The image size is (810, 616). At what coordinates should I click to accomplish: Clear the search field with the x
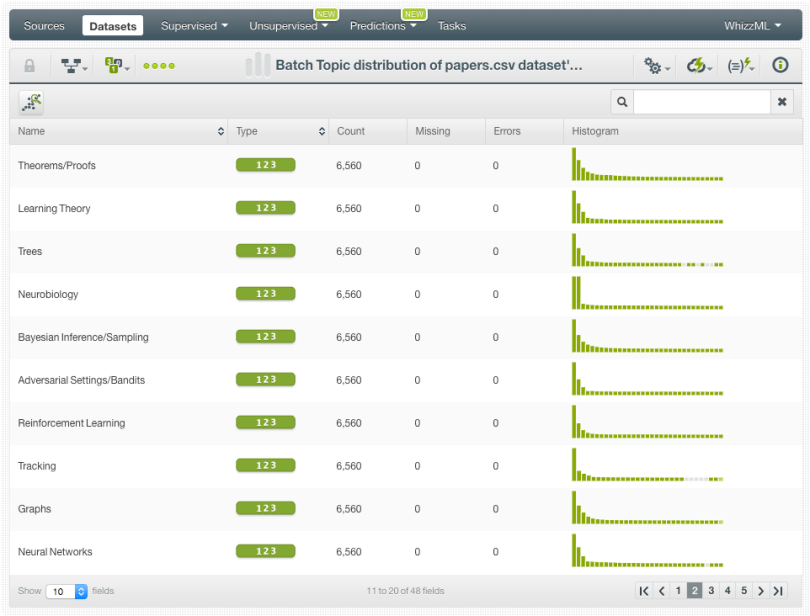click(x=783, y=102)
